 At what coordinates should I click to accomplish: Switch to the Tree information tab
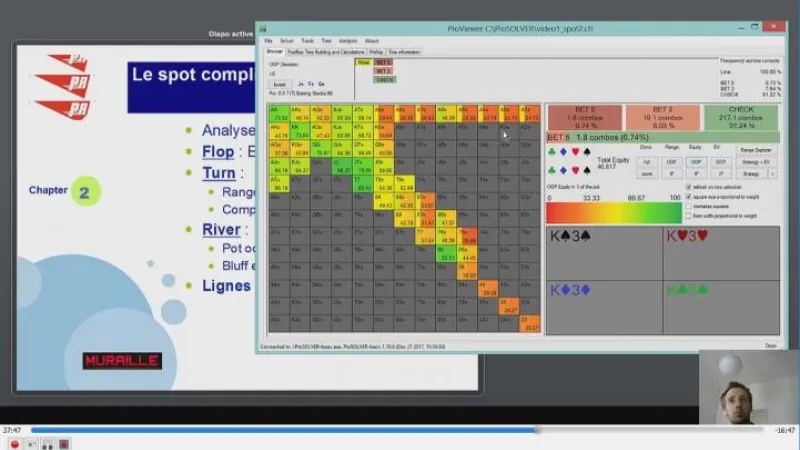click(404, 51)
